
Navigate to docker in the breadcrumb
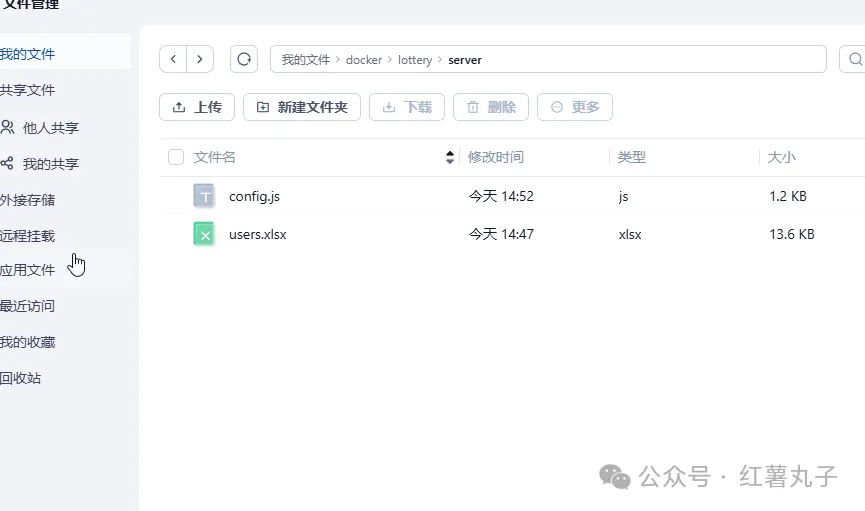coord(364,60)
